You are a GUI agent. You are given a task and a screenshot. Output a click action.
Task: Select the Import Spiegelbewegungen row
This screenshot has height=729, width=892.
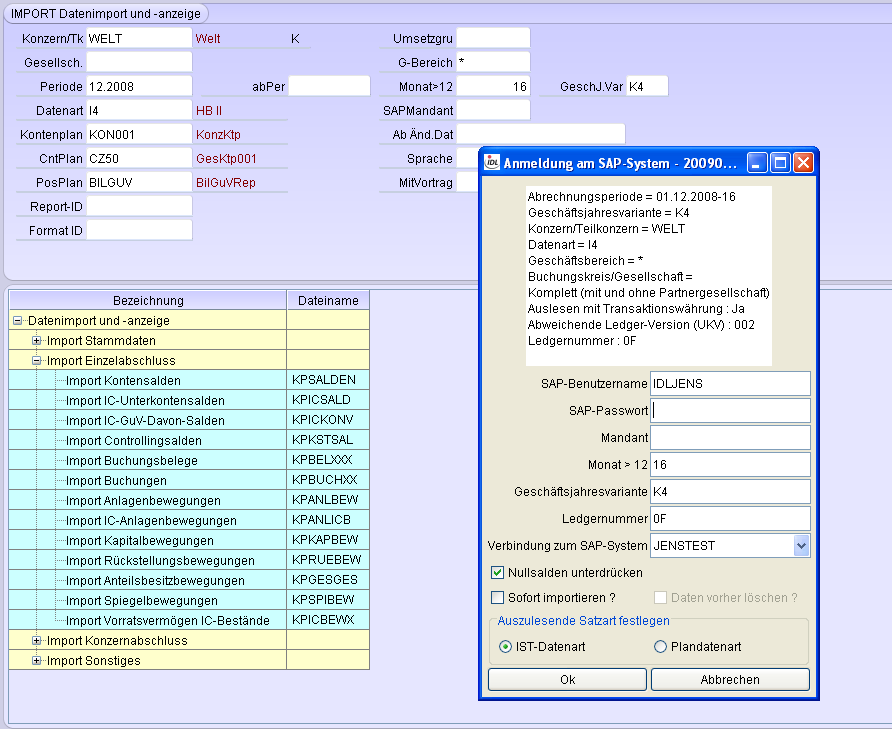[x=189, y=600]
